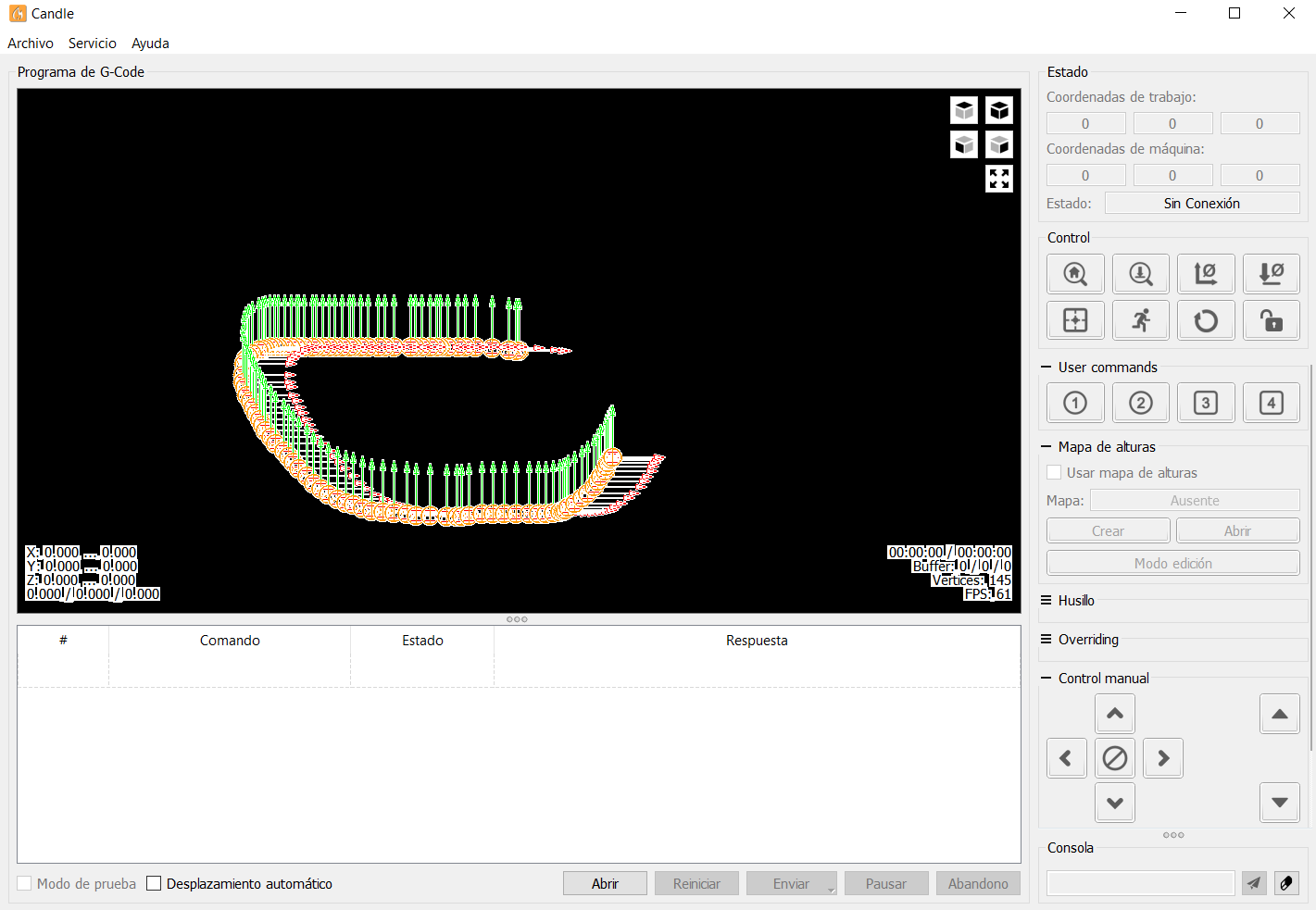
Task: Collapse the User commands section
Action: pyautogui.click(x=1047, y=368)
